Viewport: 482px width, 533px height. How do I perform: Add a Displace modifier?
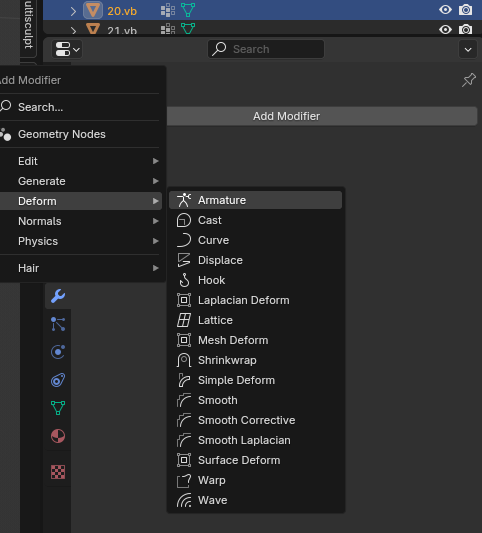256,260
